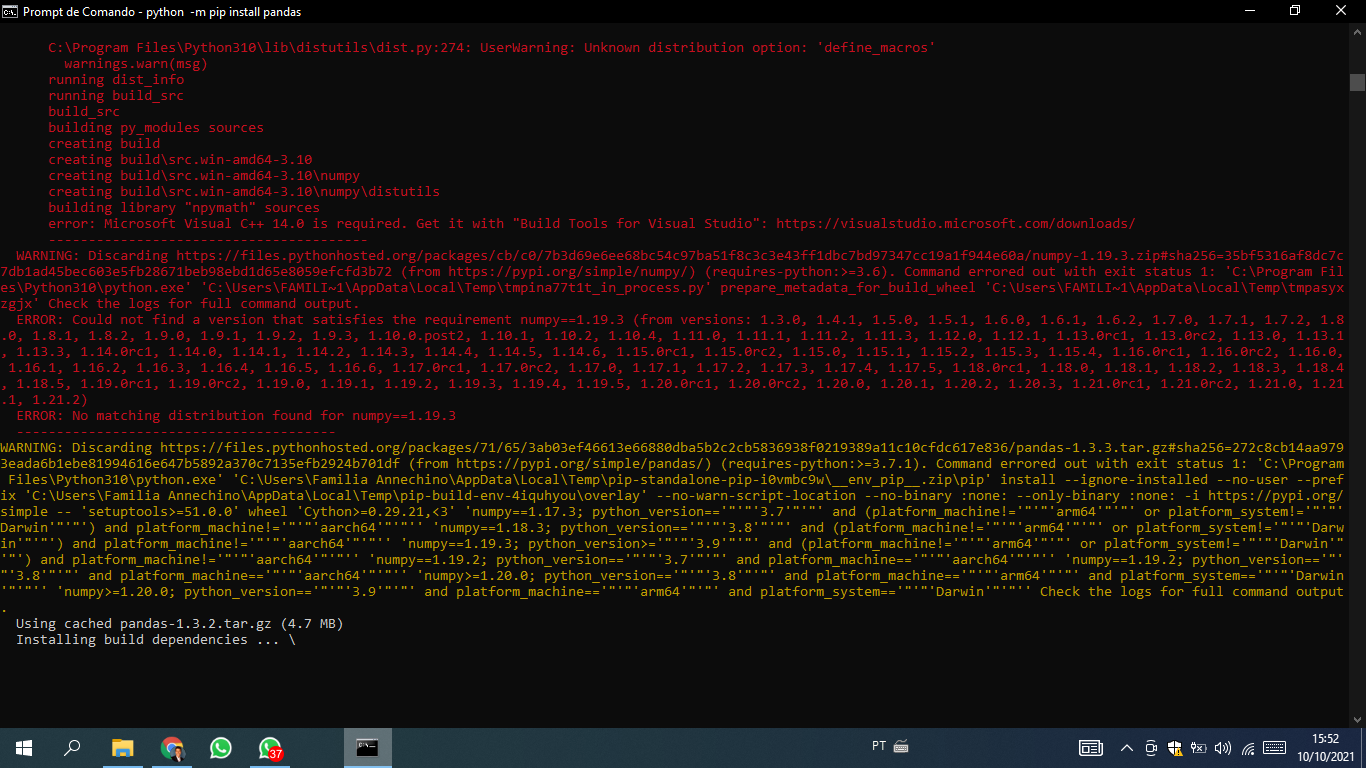This screenshot has width=1366, height=768.
Task: Open News and interests widget
Action: (1091, 747)
